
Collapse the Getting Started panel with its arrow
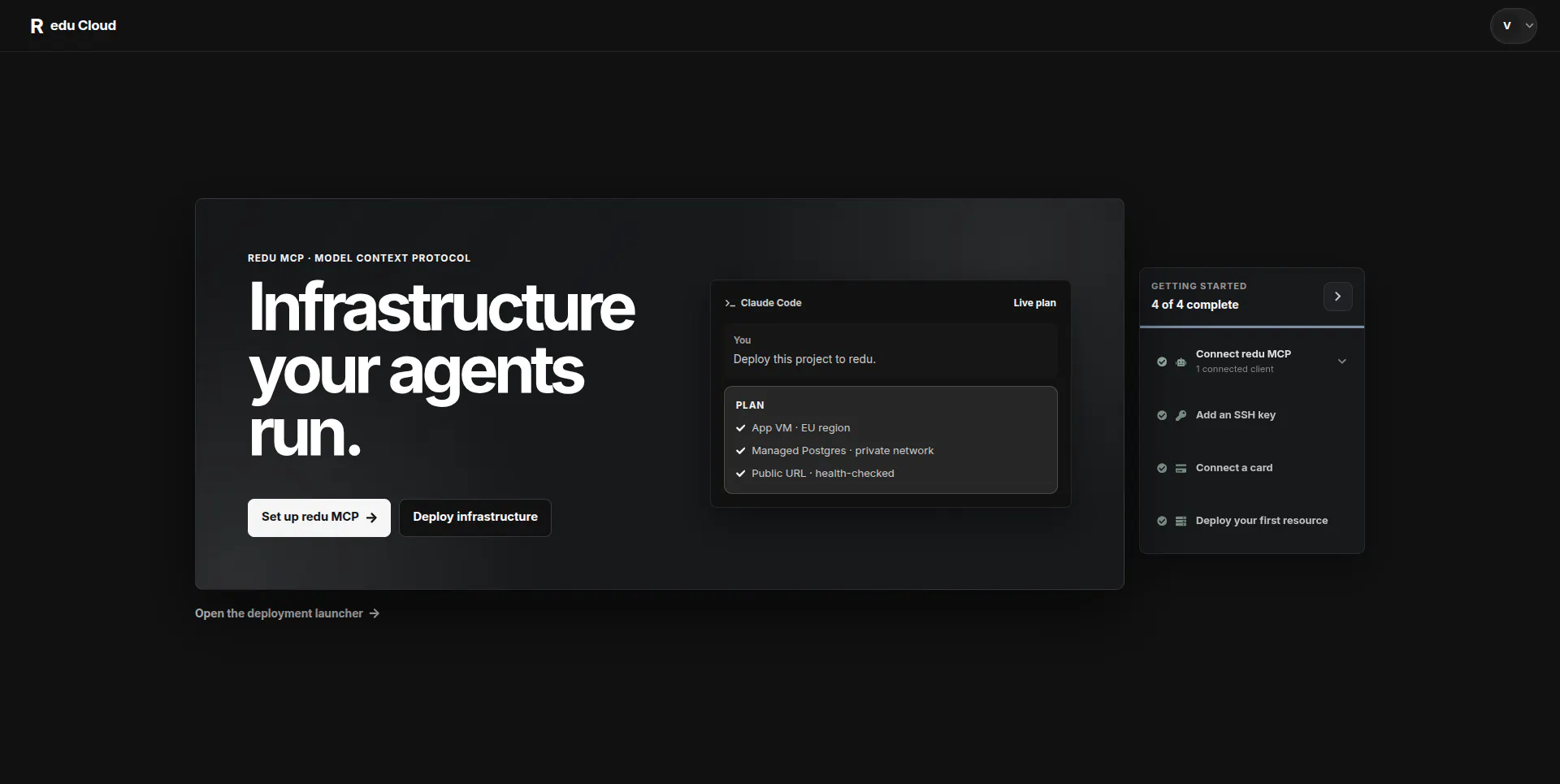tap(1337, 297)
